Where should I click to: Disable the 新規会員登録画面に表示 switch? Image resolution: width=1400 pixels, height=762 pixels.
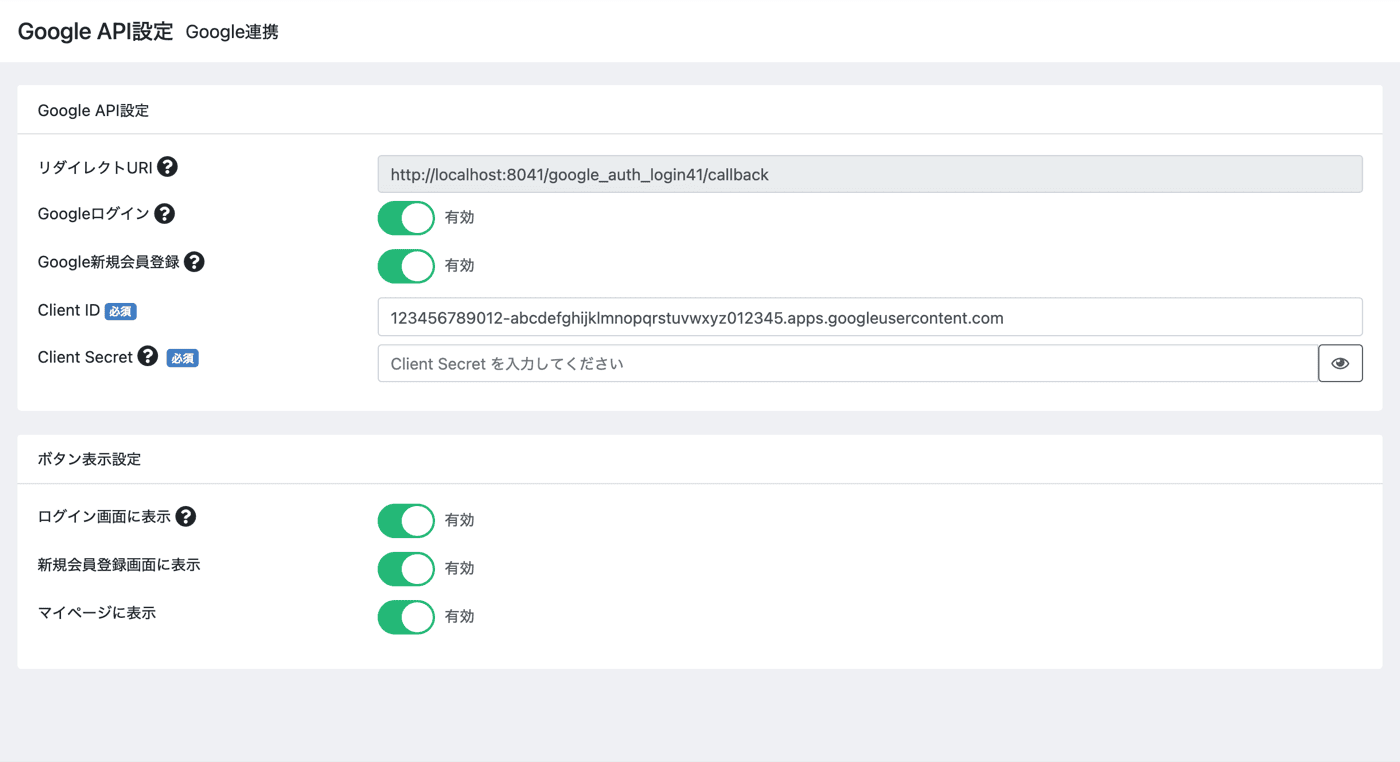pyautogui.click(x=406, y=569)
